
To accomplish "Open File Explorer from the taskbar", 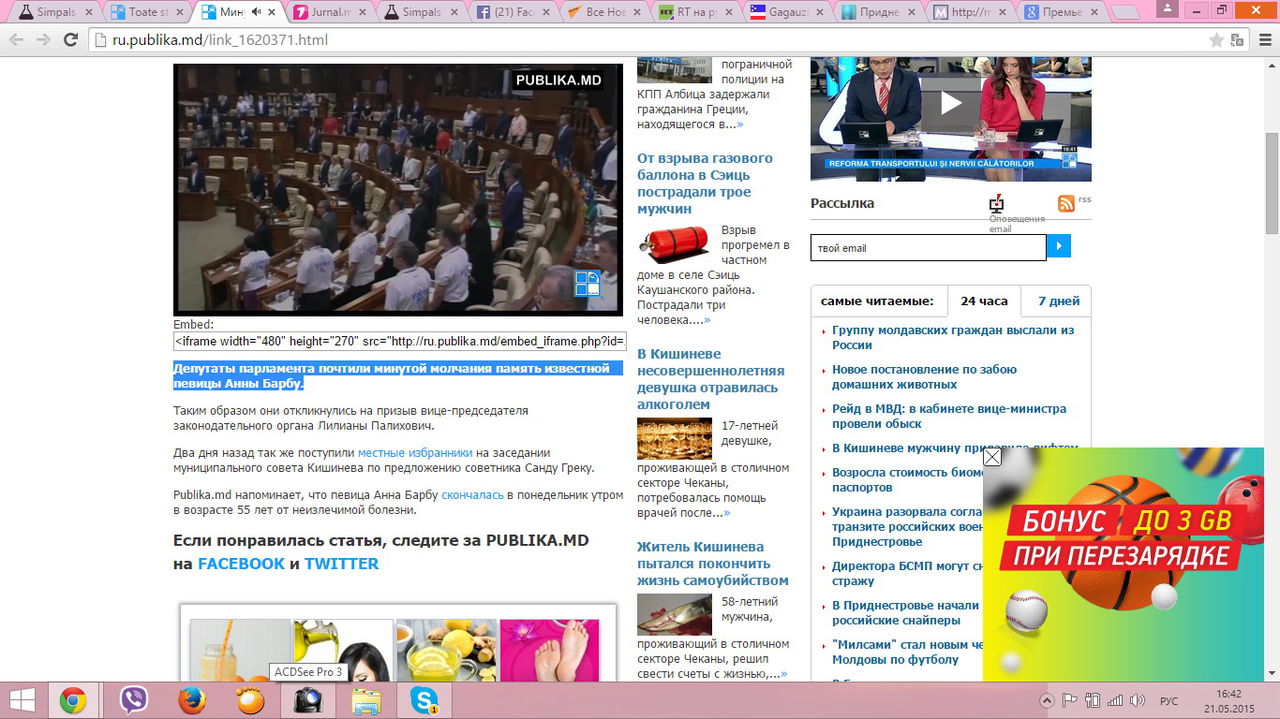I will 366,701.
